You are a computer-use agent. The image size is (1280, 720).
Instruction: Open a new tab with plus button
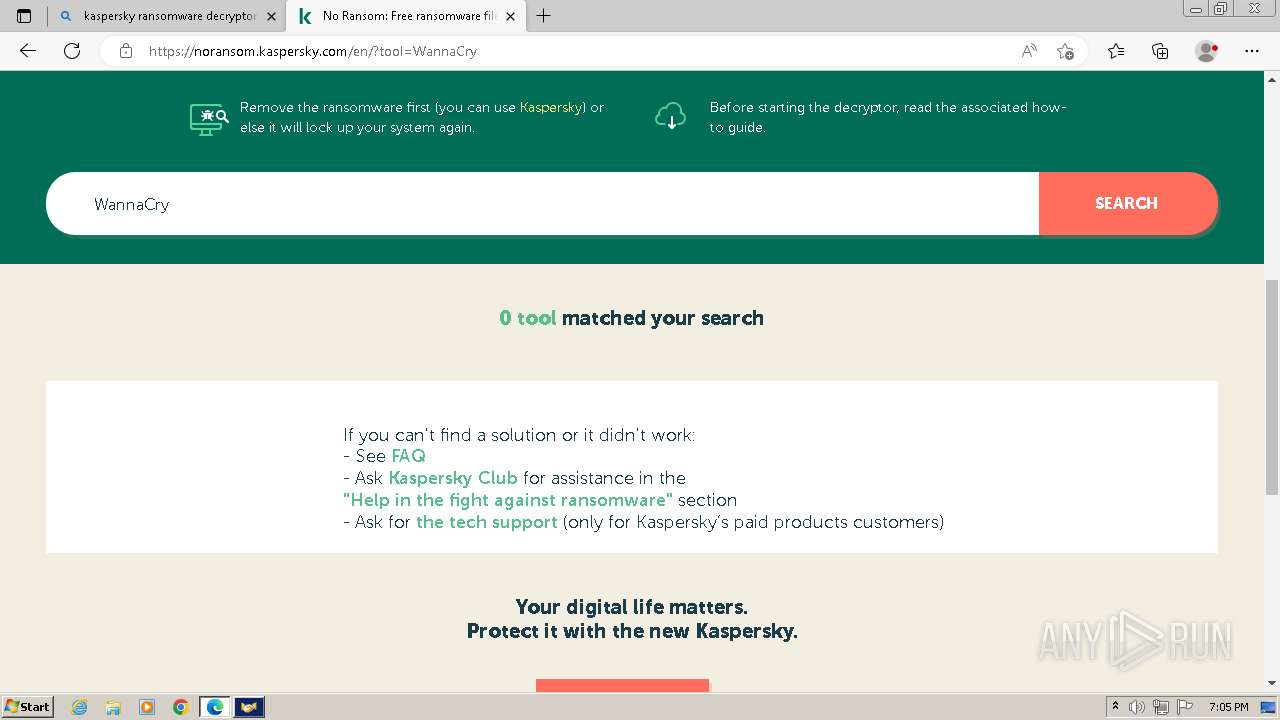click(x=544, y=16)
